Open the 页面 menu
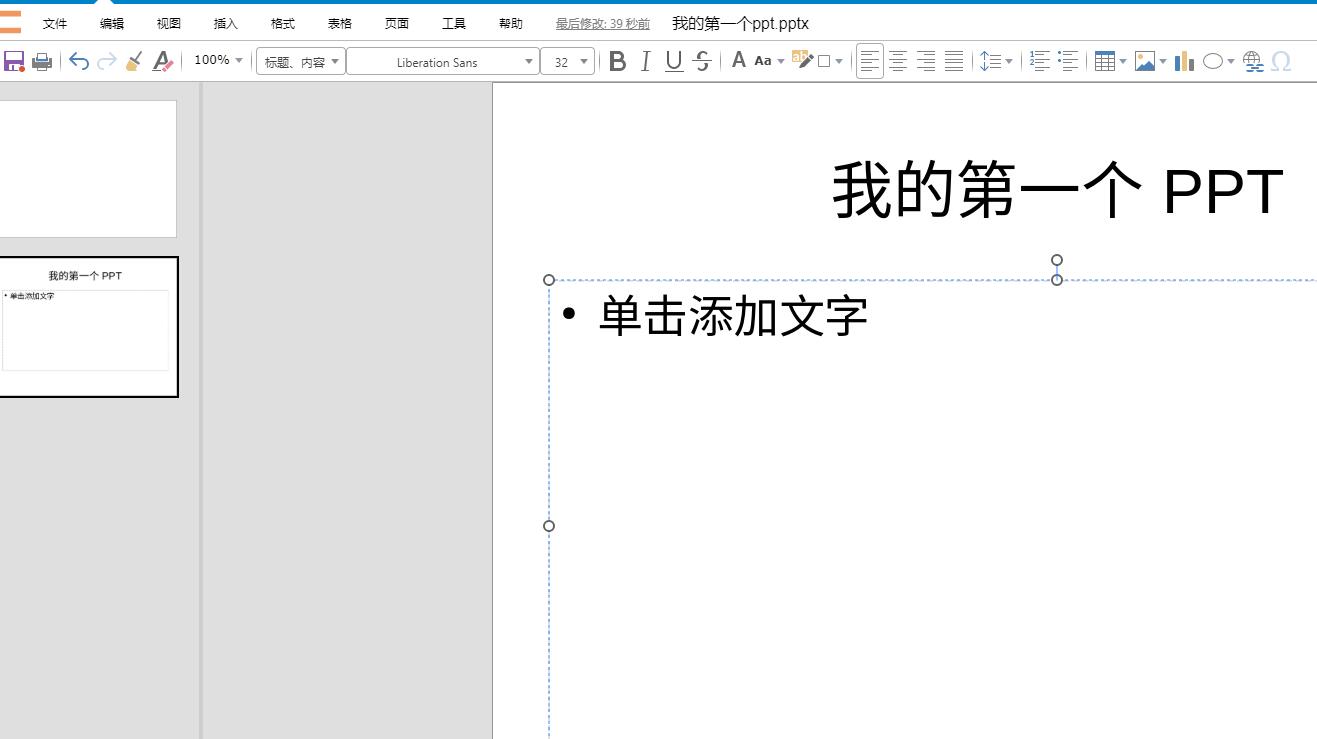This screenshot has height=739, width=1317. pos(397,23)
